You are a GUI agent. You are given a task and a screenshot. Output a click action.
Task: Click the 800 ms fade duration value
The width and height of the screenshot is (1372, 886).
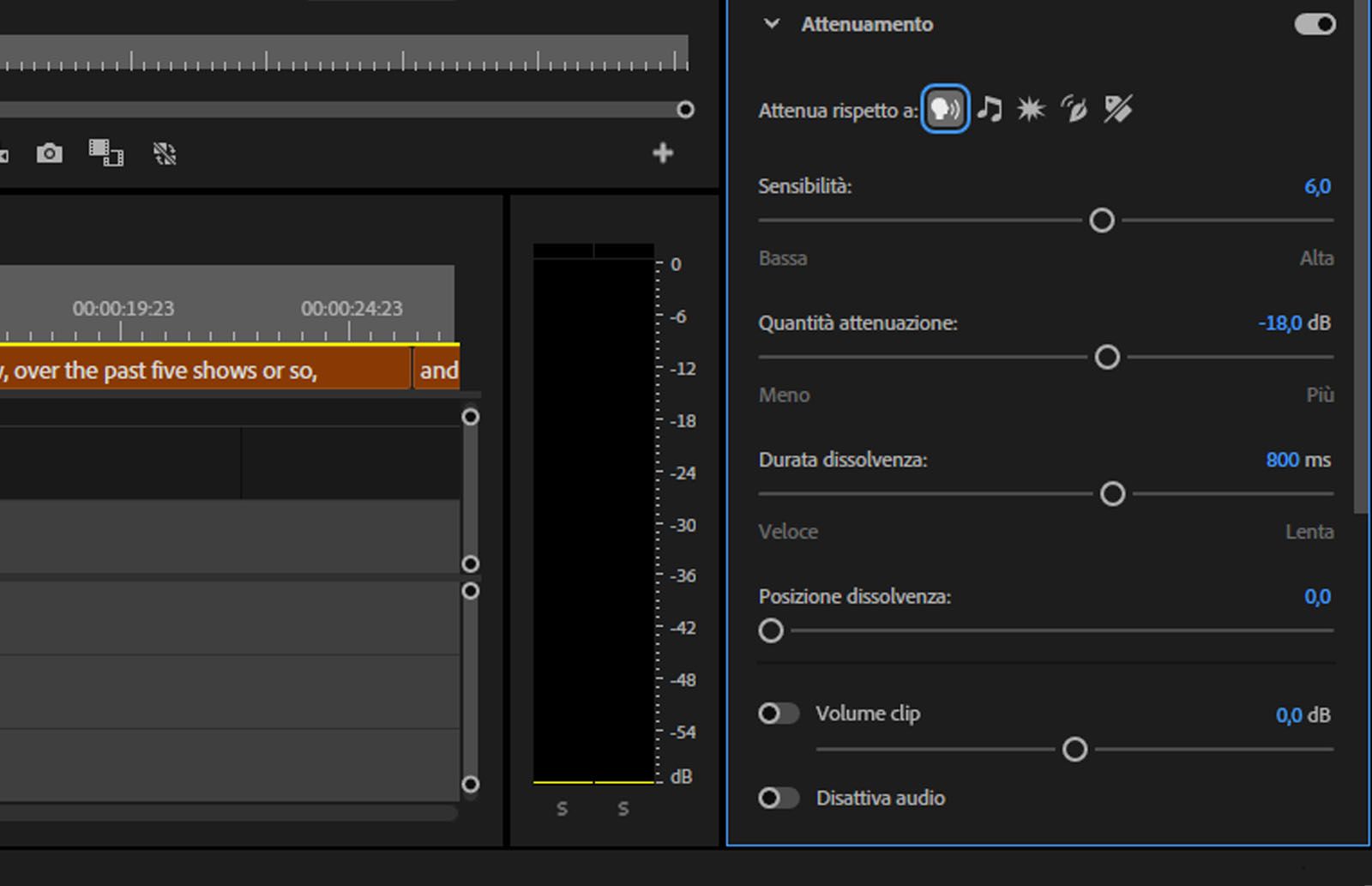click(x=1297, y=460)
